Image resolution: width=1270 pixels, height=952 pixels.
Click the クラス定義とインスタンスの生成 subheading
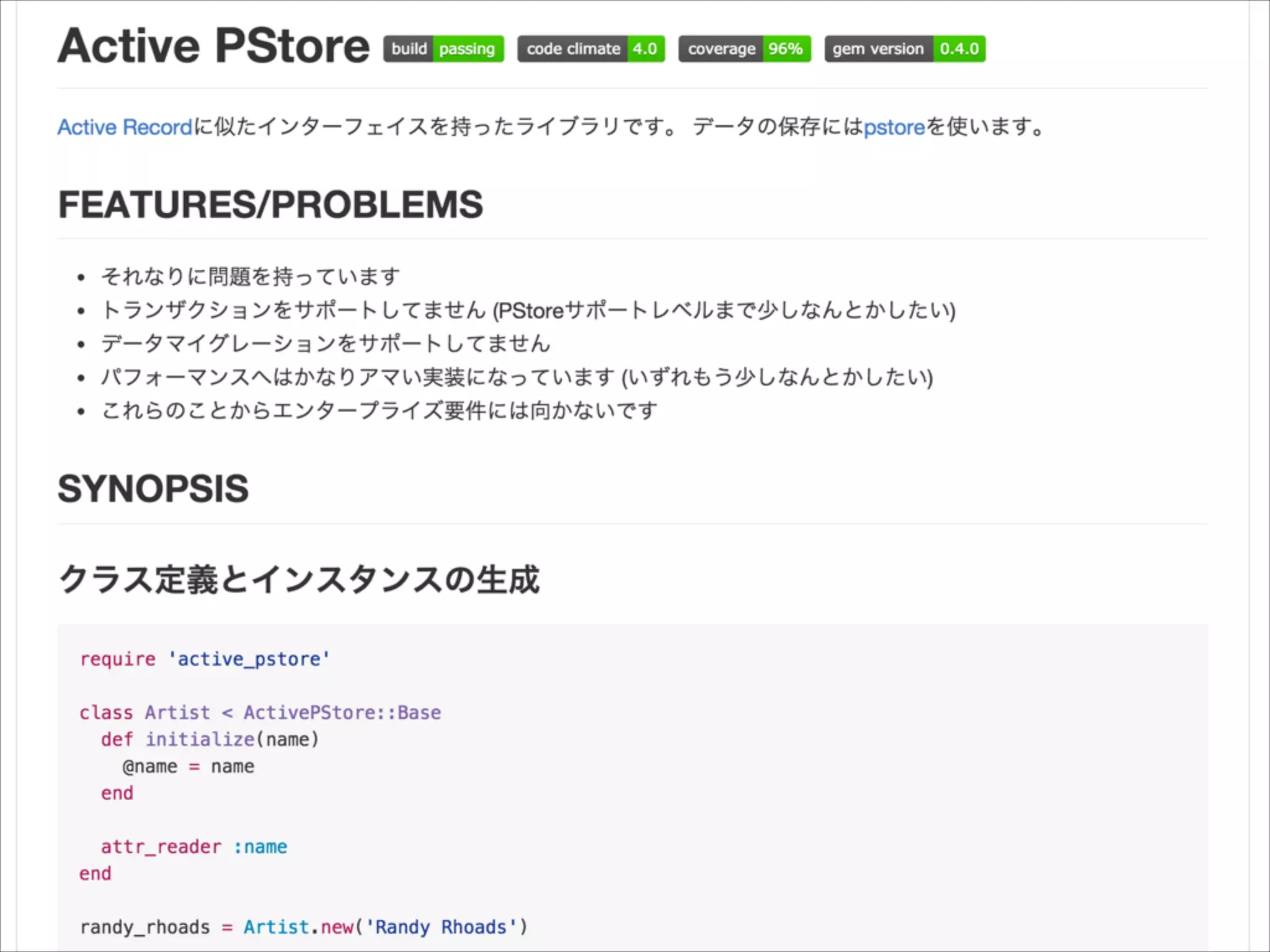tap(299, 580)
